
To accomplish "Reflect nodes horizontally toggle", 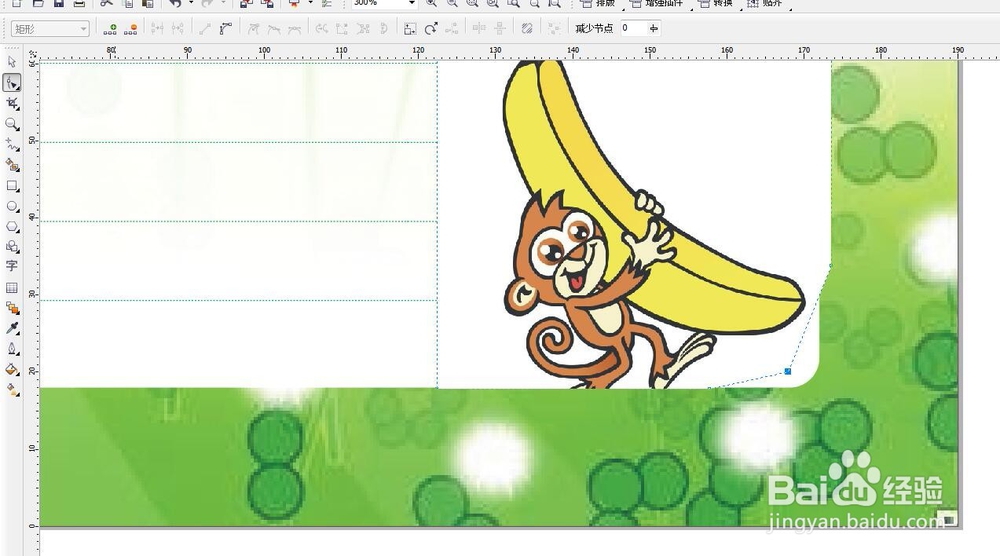I will pos(479,29).
